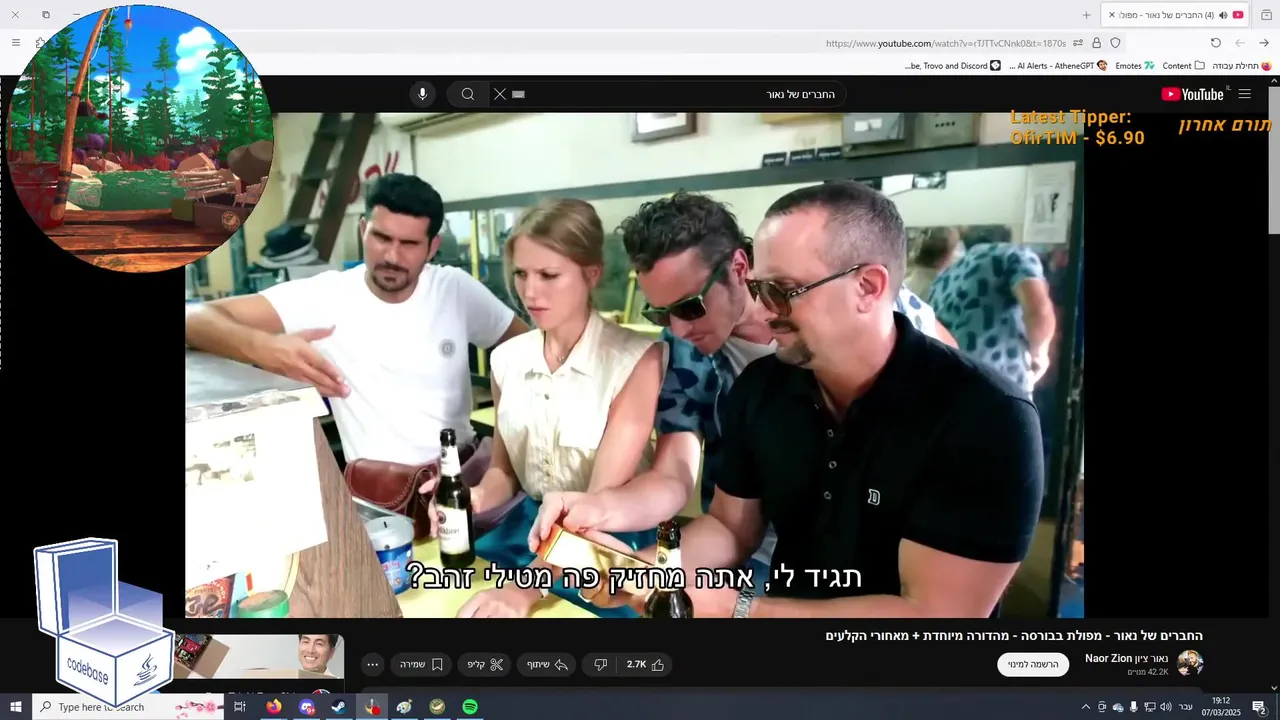Click the taskbar search box
The image size is (1280, 720).
click(128, 707)
